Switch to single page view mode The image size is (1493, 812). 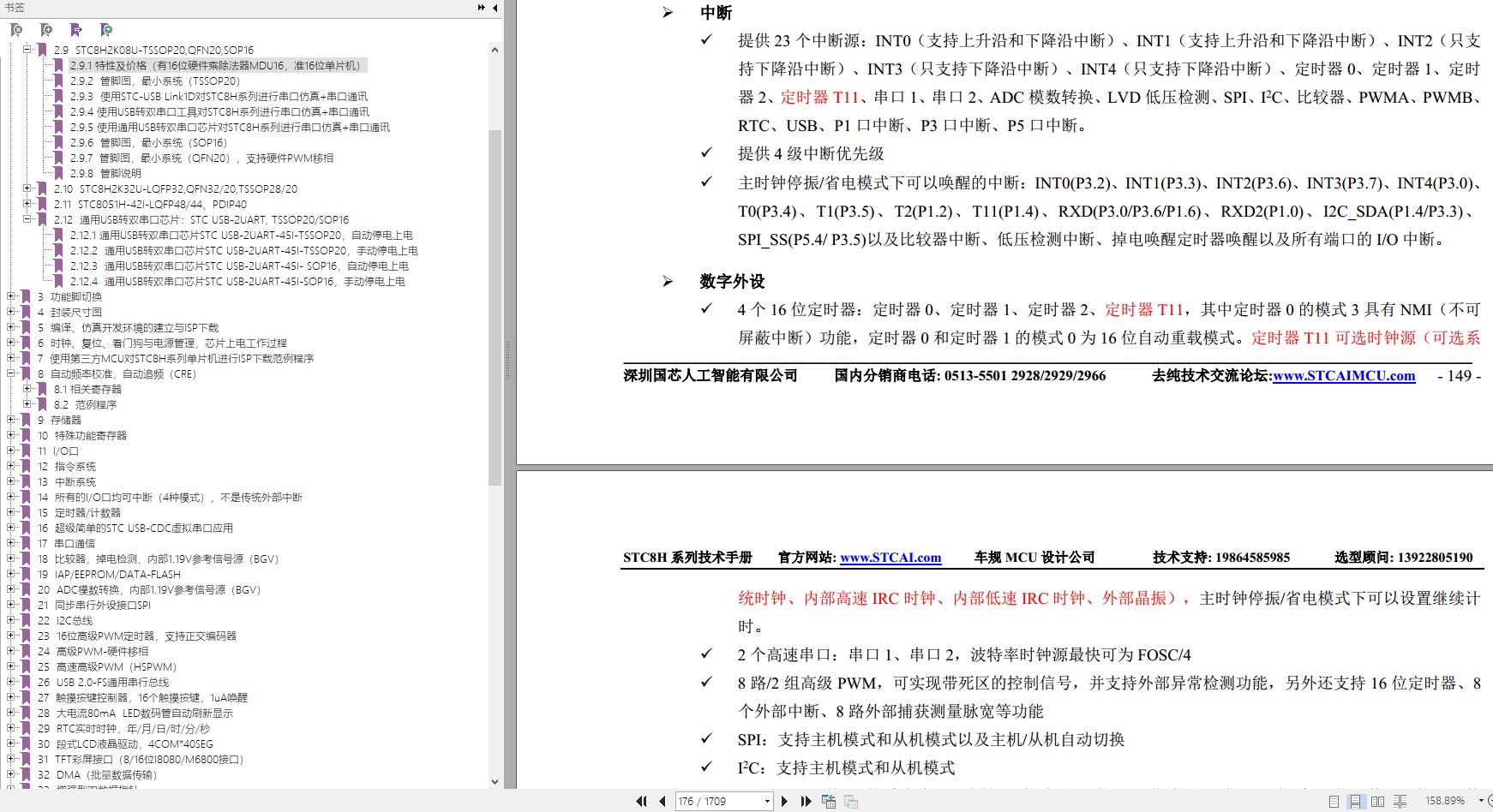point(1334,801)
